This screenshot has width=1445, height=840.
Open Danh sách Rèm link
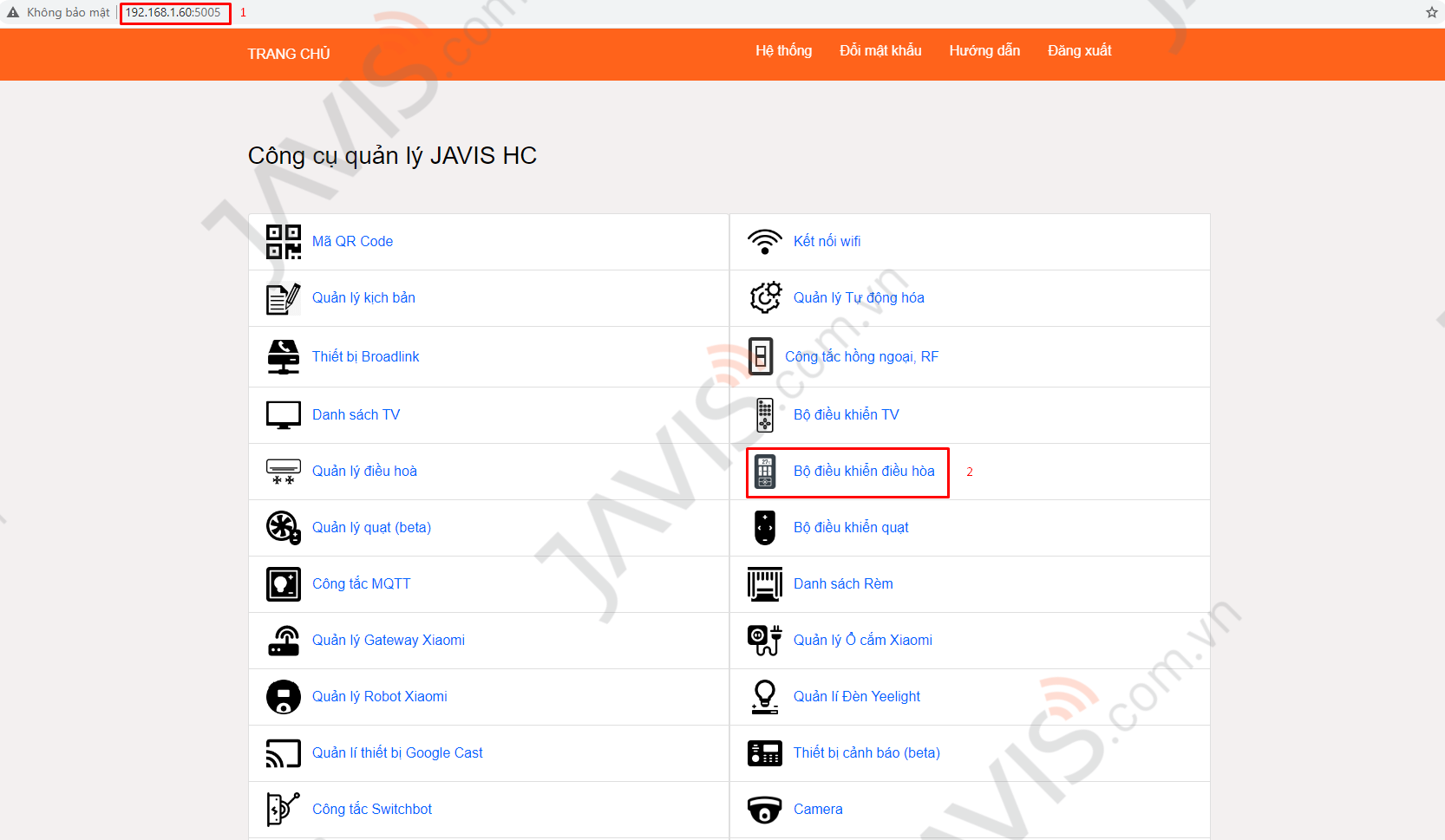(x=843, y=584)
